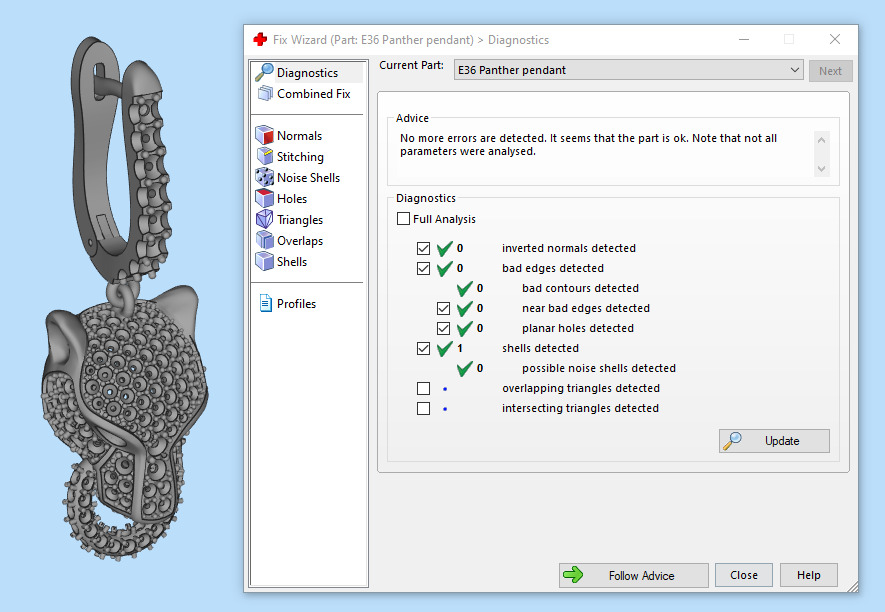The height and width of the screenshot is (612, 885).
Task: Click the Update button label
Action: (782, 441)
